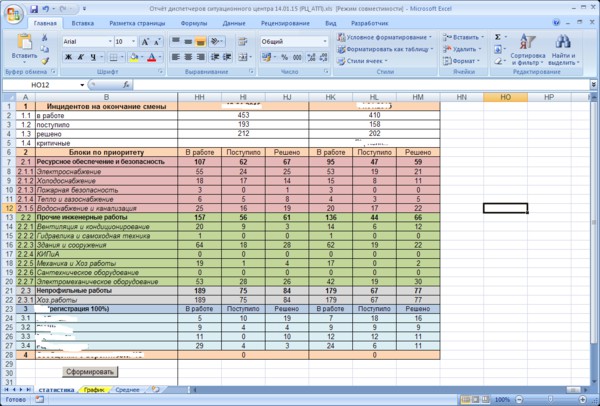
Task: Switch to the Вставка ribbon tab
Action: tap(83, 23)
